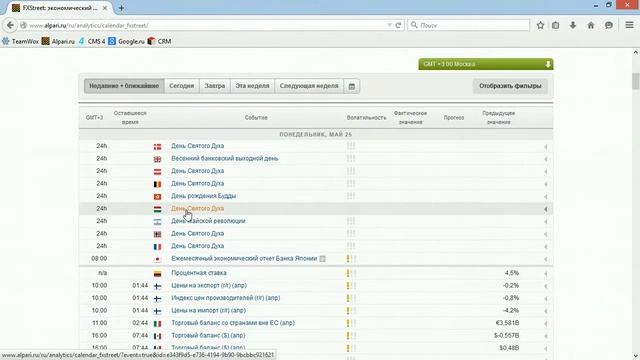Click the Israel flag by День Майской революции

pyautogui.click(x=157, y=222)
